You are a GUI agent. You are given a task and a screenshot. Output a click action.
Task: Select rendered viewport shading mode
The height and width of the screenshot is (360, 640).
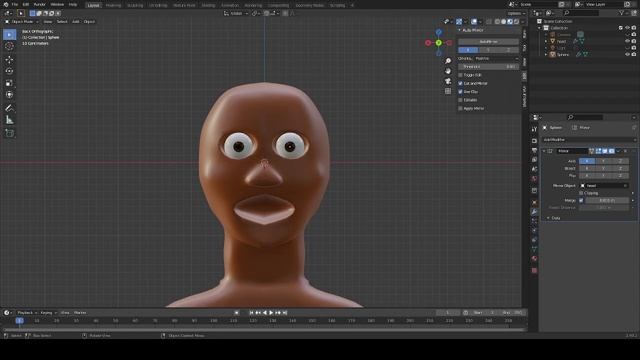516,22
